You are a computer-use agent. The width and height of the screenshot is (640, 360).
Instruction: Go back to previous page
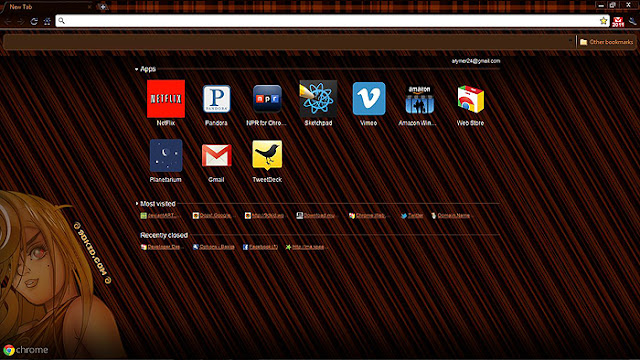tap(9, 21)
